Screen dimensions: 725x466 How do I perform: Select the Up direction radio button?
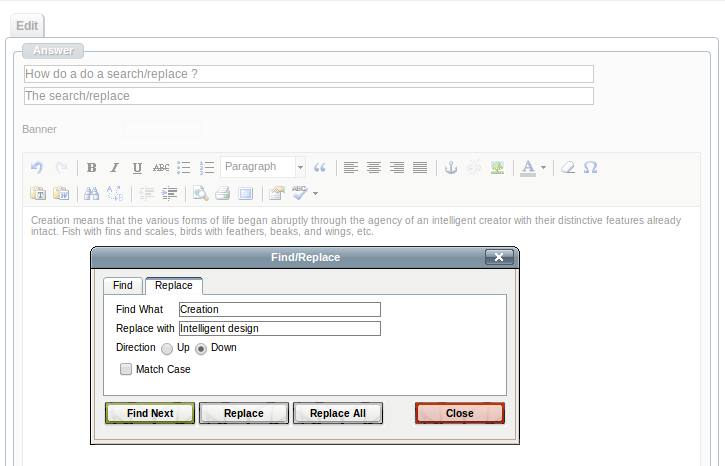[x=167, y=349]
